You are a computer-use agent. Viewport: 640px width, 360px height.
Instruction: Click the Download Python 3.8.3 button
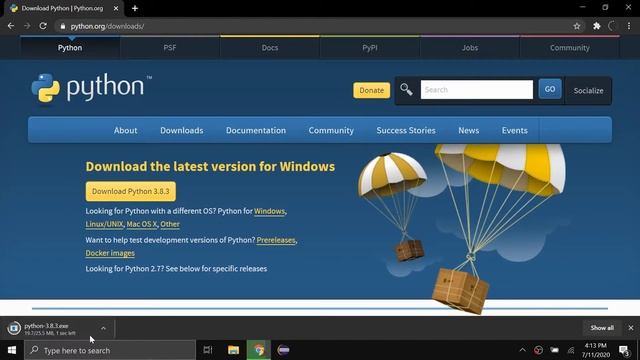131,191
